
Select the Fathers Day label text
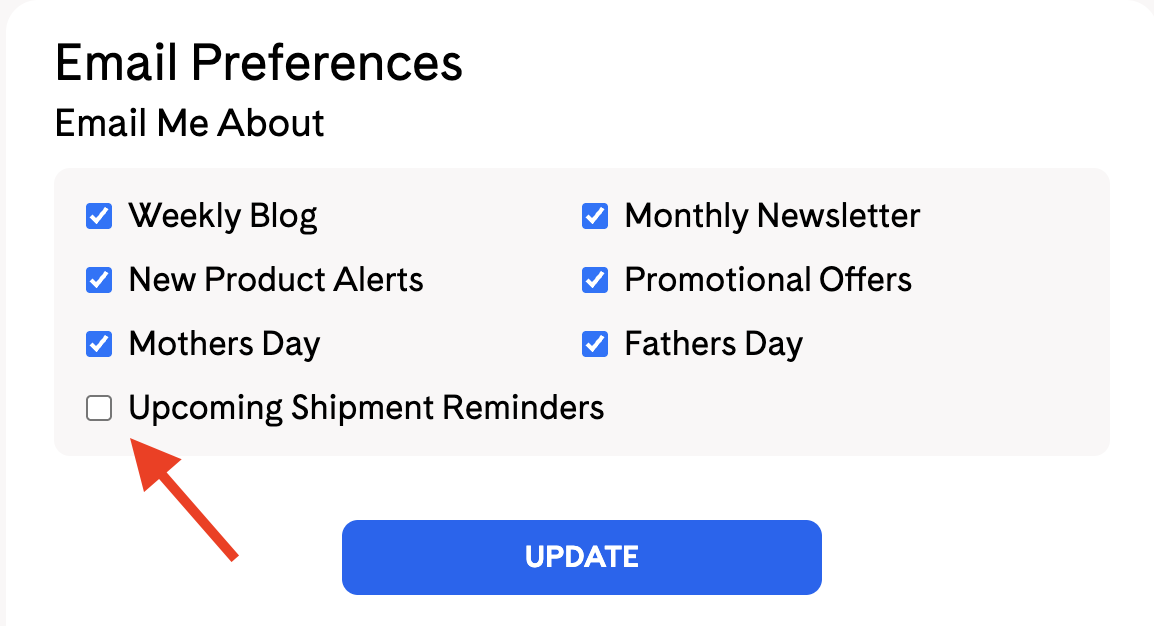(713, 344)
